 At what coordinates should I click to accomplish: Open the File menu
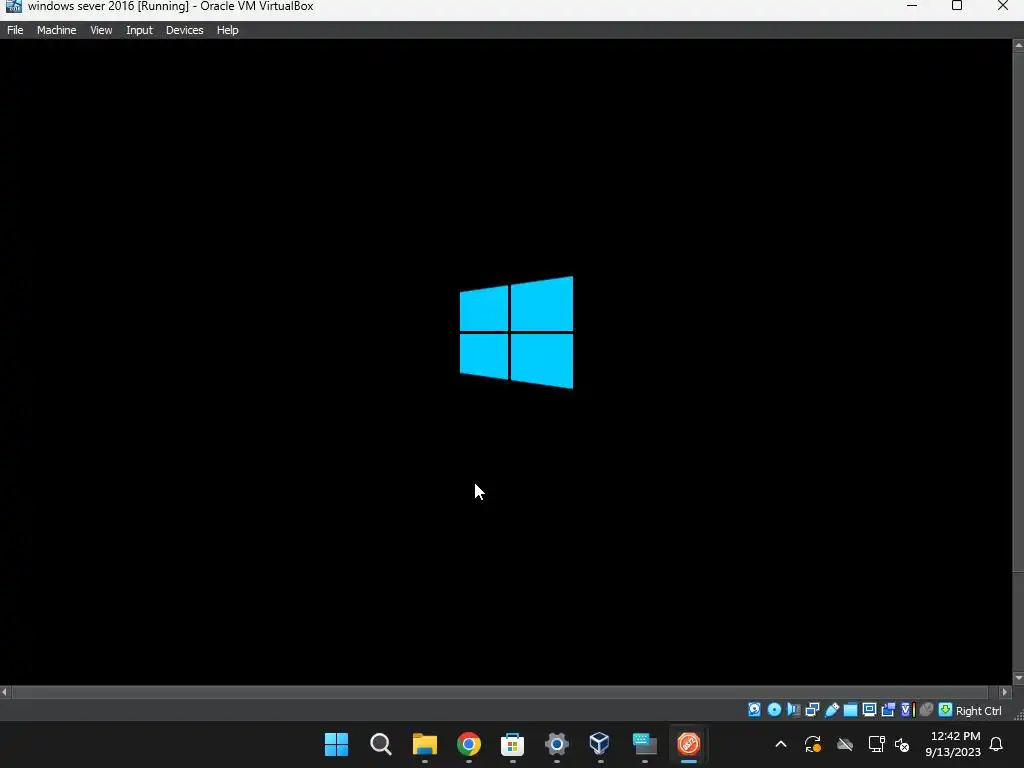click(x=15, y=30)
